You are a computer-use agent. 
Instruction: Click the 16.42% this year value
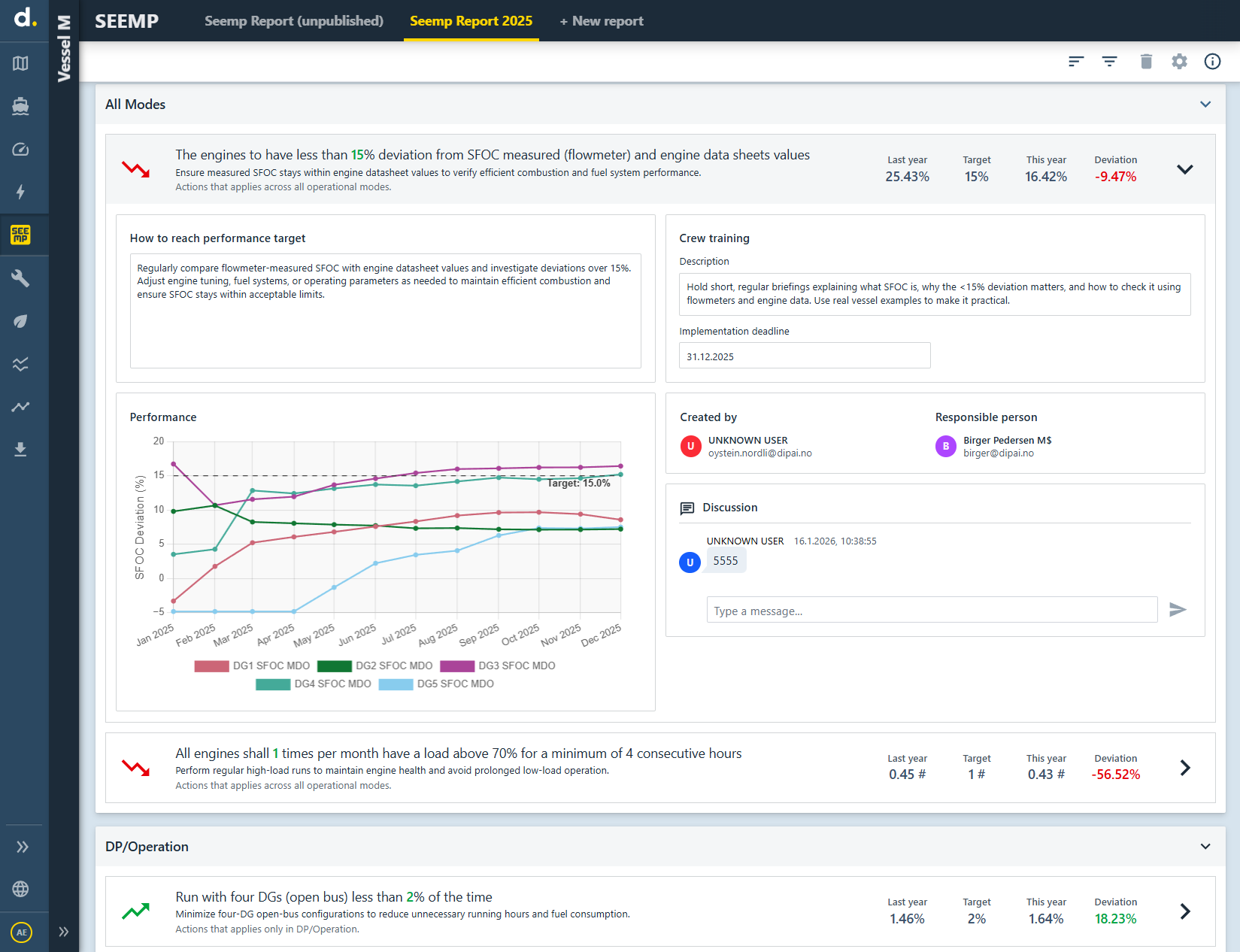click(1046, 177)
